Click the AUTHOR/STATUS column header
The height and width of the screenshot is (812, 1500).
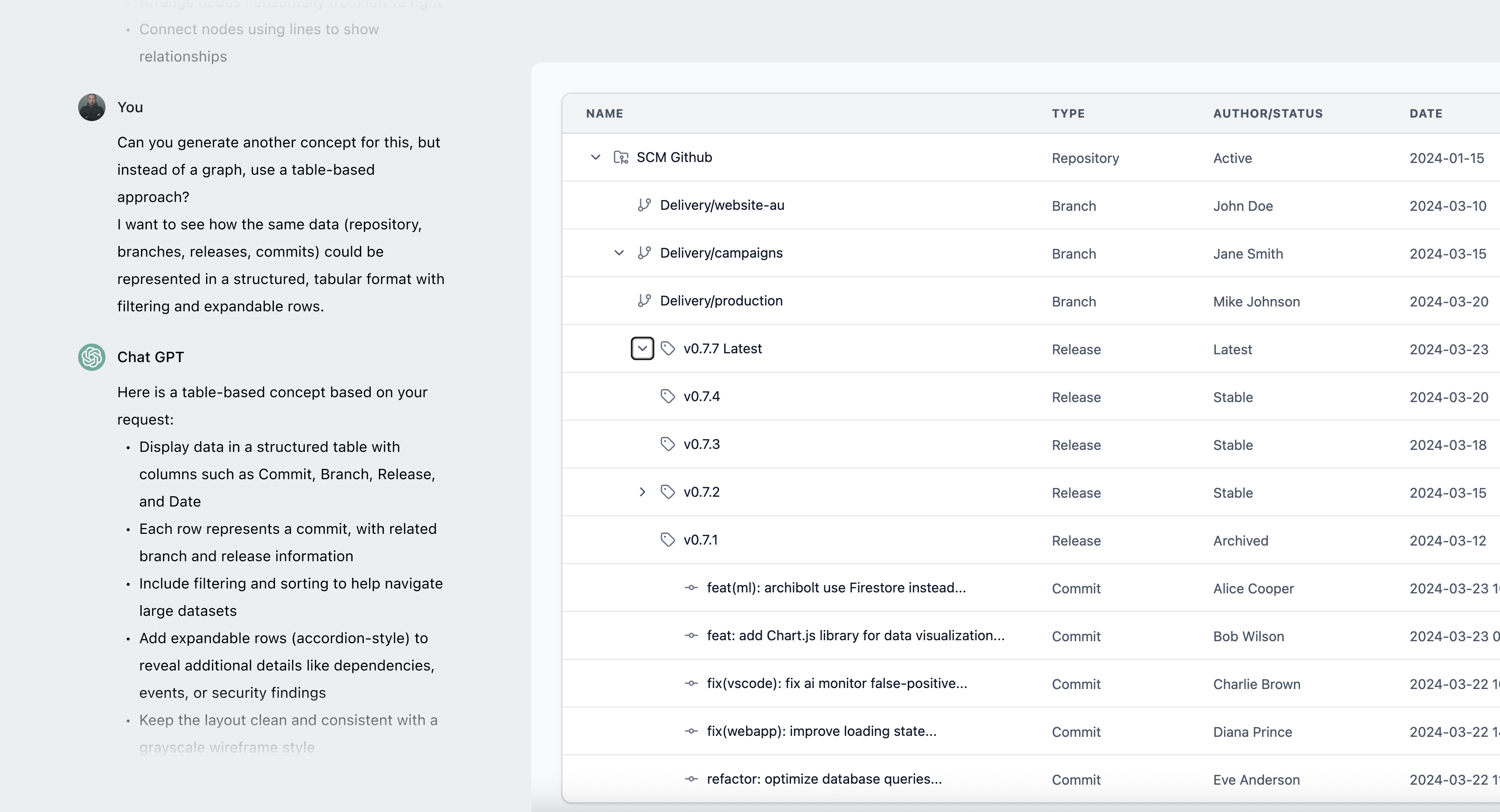[x=1268, y=114]
